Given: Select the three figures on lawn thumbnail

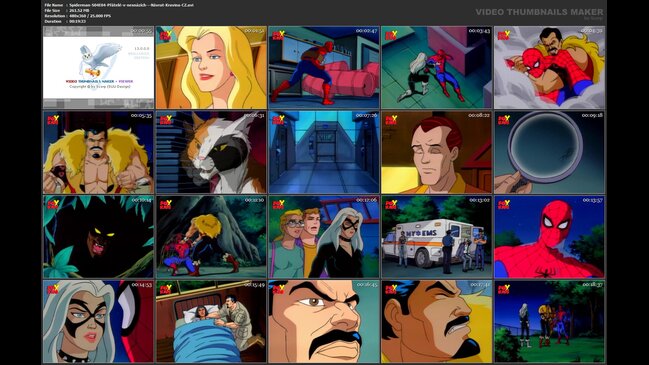Looking at the screenshot, I should [x=550, y=322].
